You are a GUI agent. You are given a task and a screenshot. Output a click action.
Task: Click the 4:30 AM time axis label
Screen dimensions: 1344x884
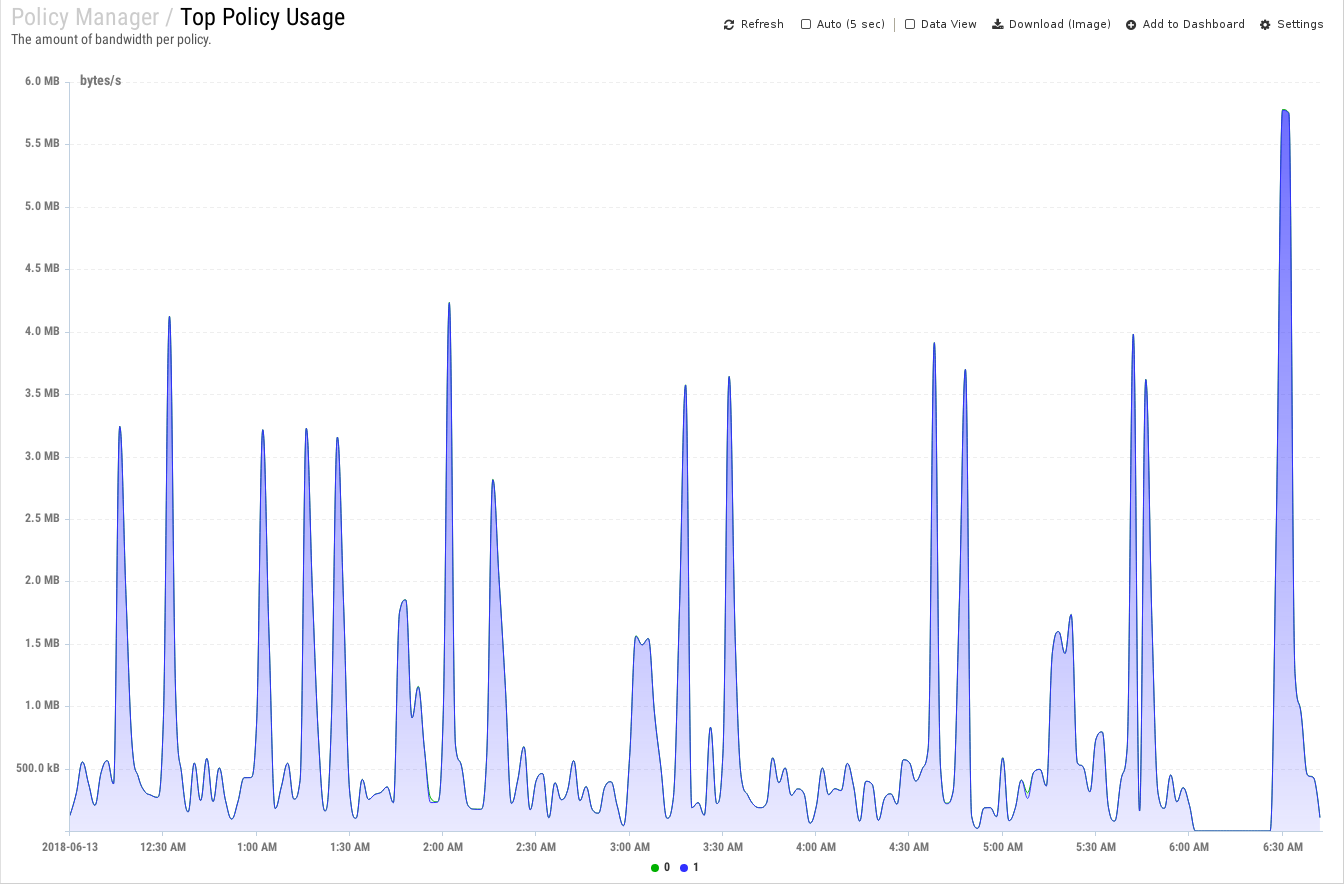click(909, 847)
